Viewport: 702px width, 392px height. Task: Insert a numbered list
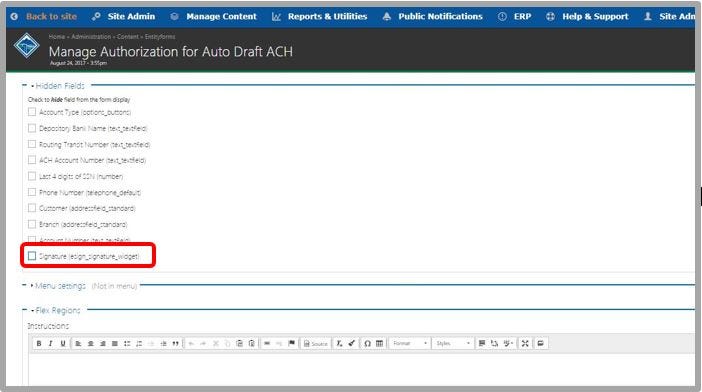click(x=139, y=343)
